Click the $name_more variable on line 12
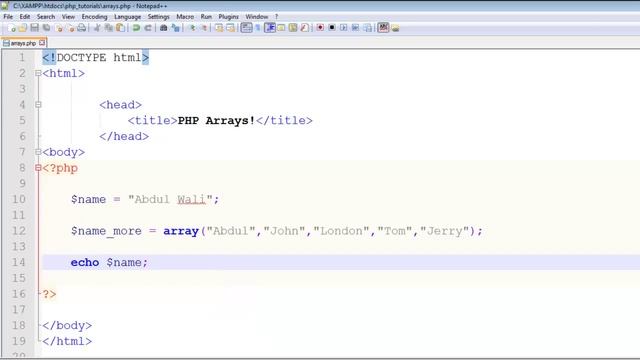Screen dimensions: 640x360 tap(106, 231)
